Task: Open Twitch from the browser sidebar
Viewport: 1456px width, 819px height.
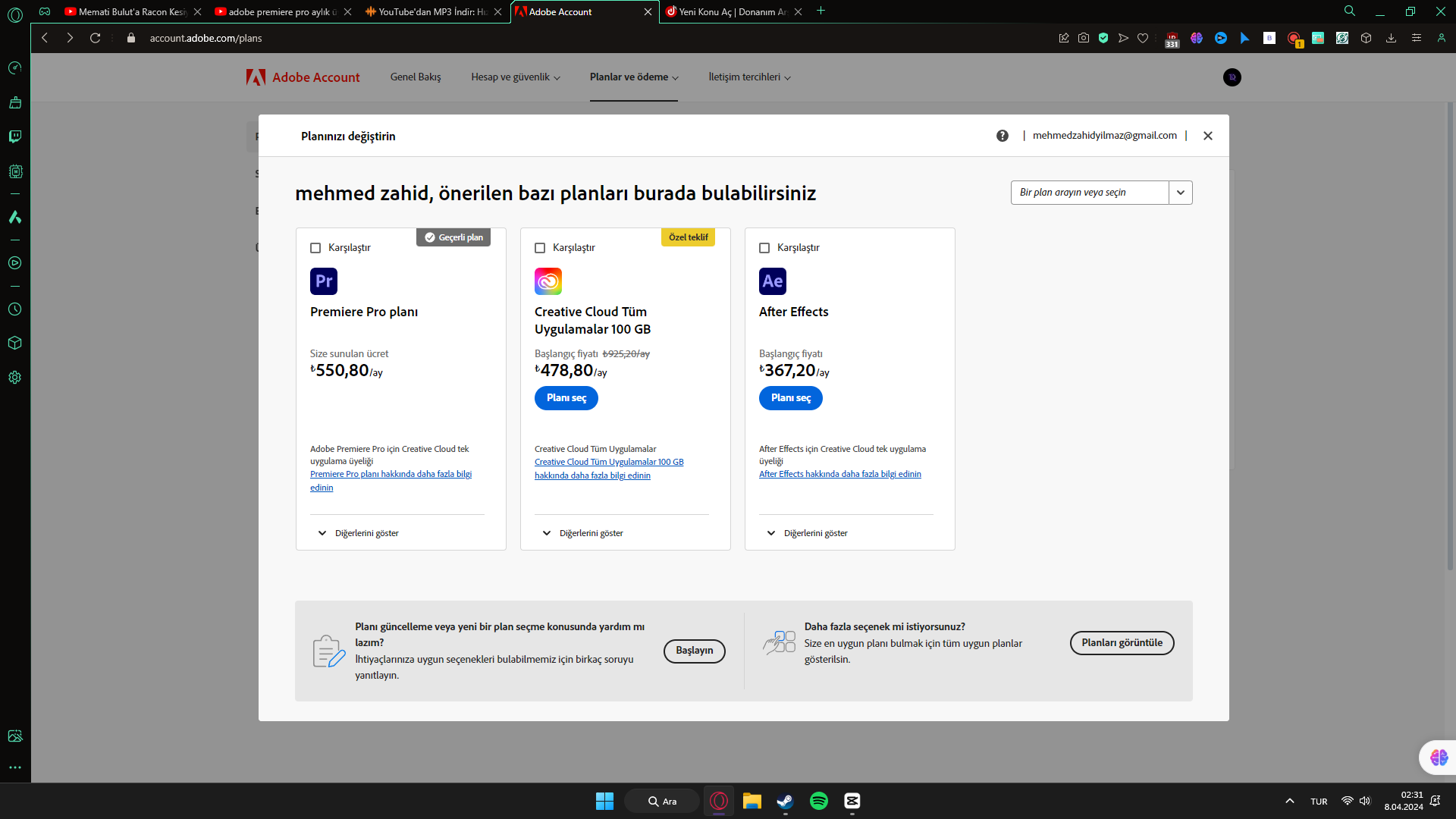Action: pos(15,136)
